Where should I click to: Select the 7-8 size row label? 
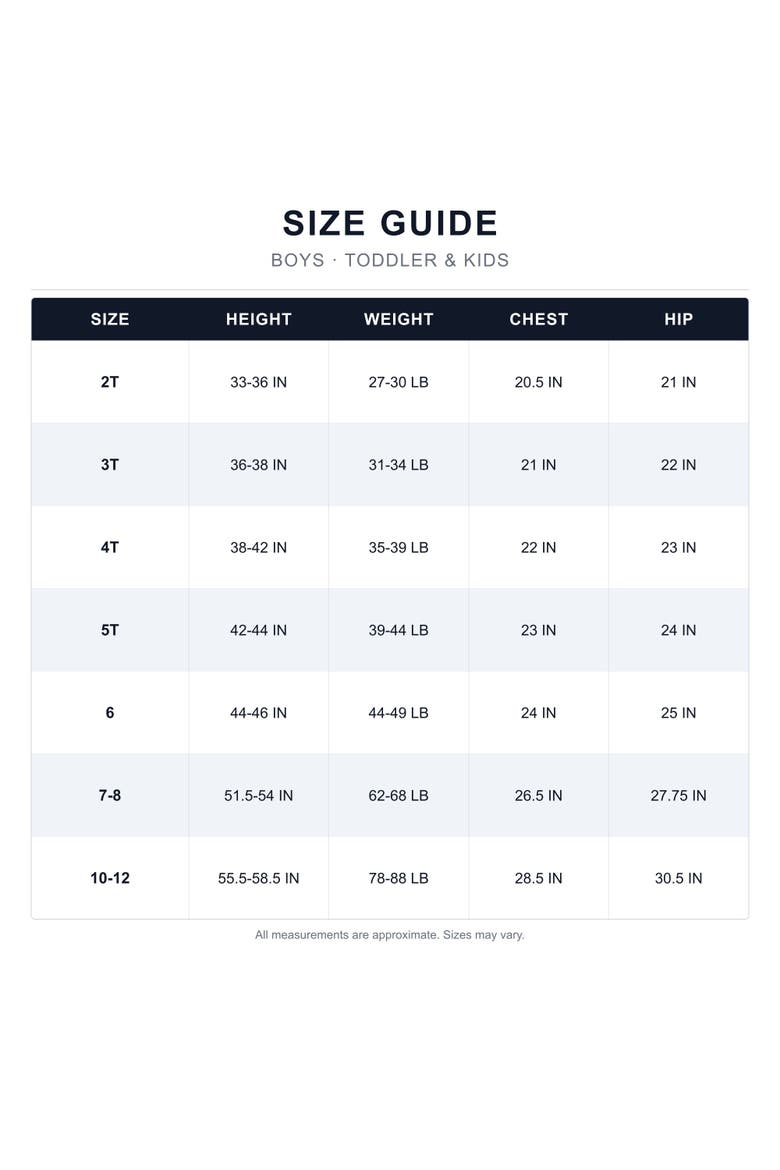pyautogui.click(x=110, y=795)
